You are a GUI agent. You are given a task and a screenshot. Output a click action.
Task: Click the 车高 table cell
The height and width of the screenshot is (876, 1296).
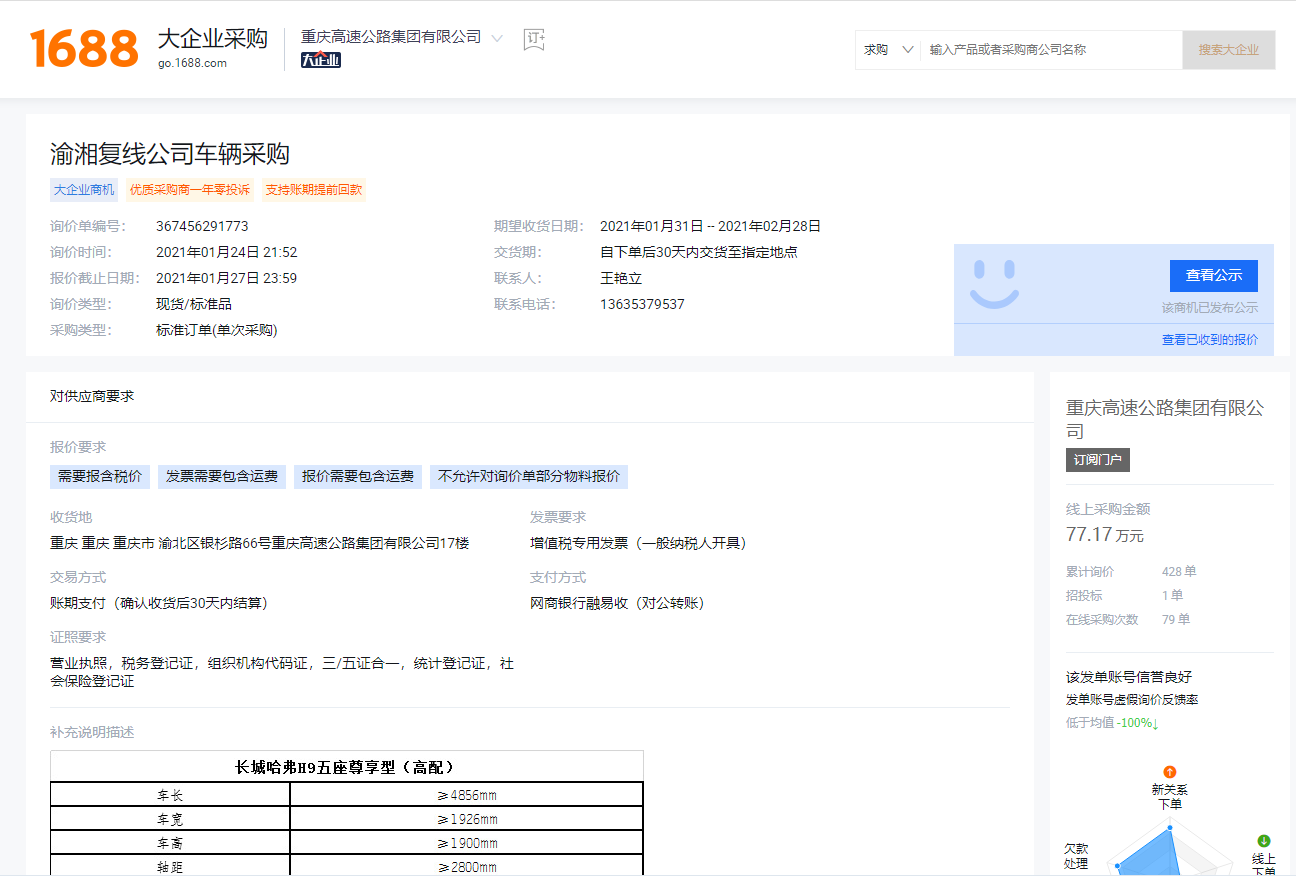[170, 843]
